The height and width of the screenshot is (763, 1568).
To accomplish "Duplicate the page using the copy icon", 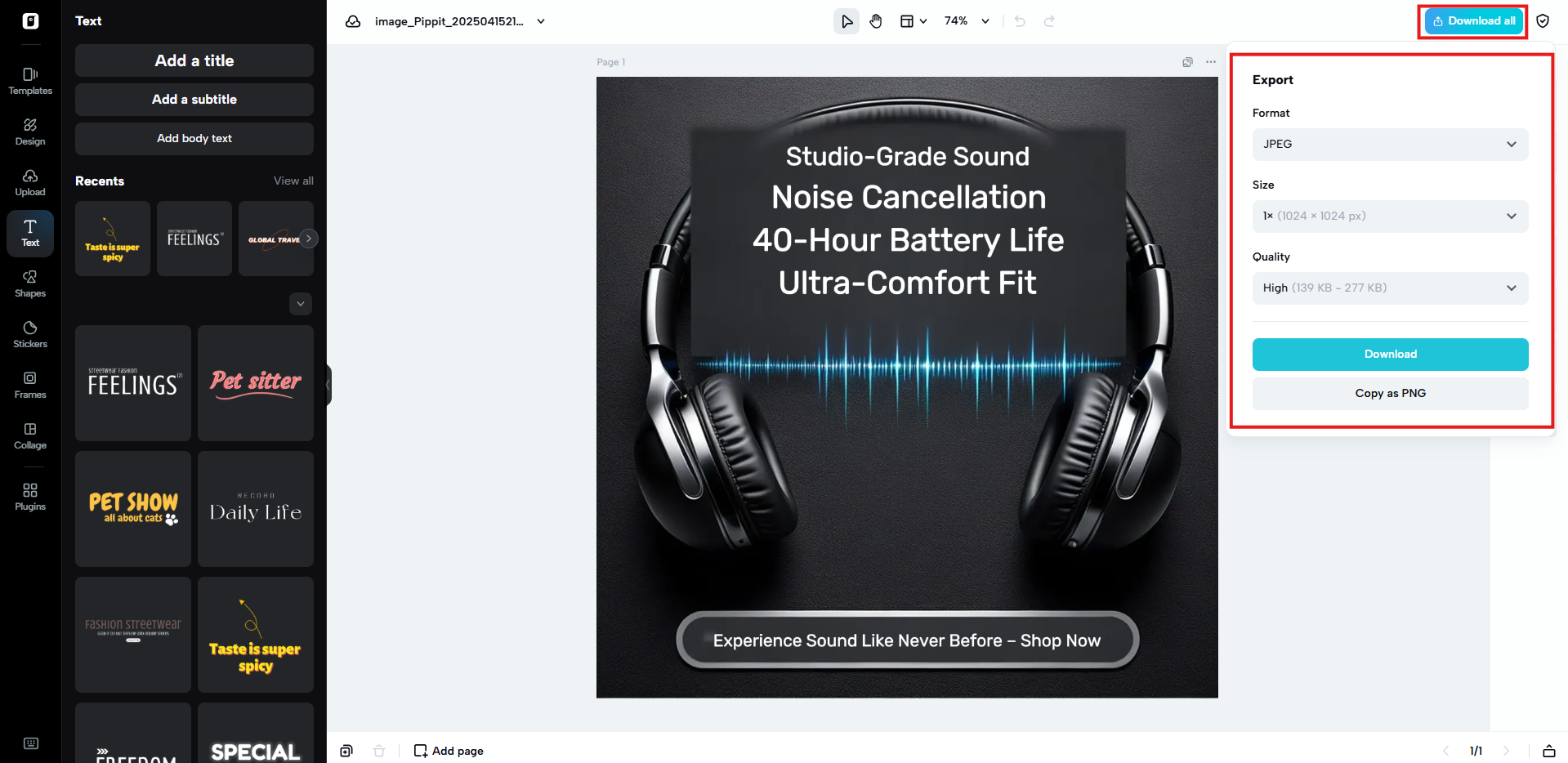I will click(x=1186, y=62).
